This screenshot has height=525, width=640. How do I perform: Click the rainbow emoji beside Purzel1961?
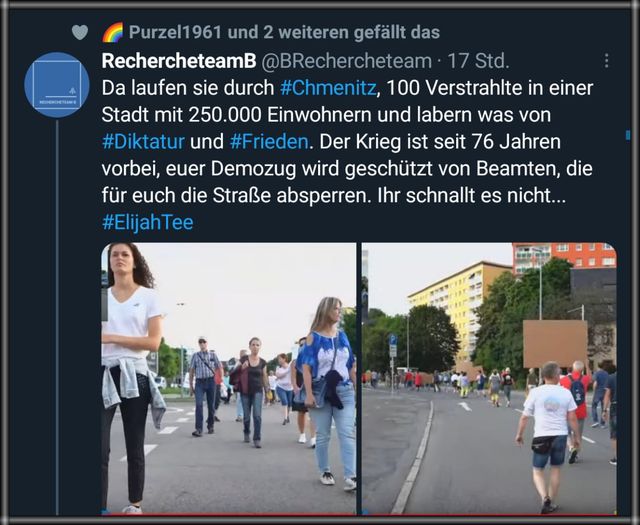point(112,32)
